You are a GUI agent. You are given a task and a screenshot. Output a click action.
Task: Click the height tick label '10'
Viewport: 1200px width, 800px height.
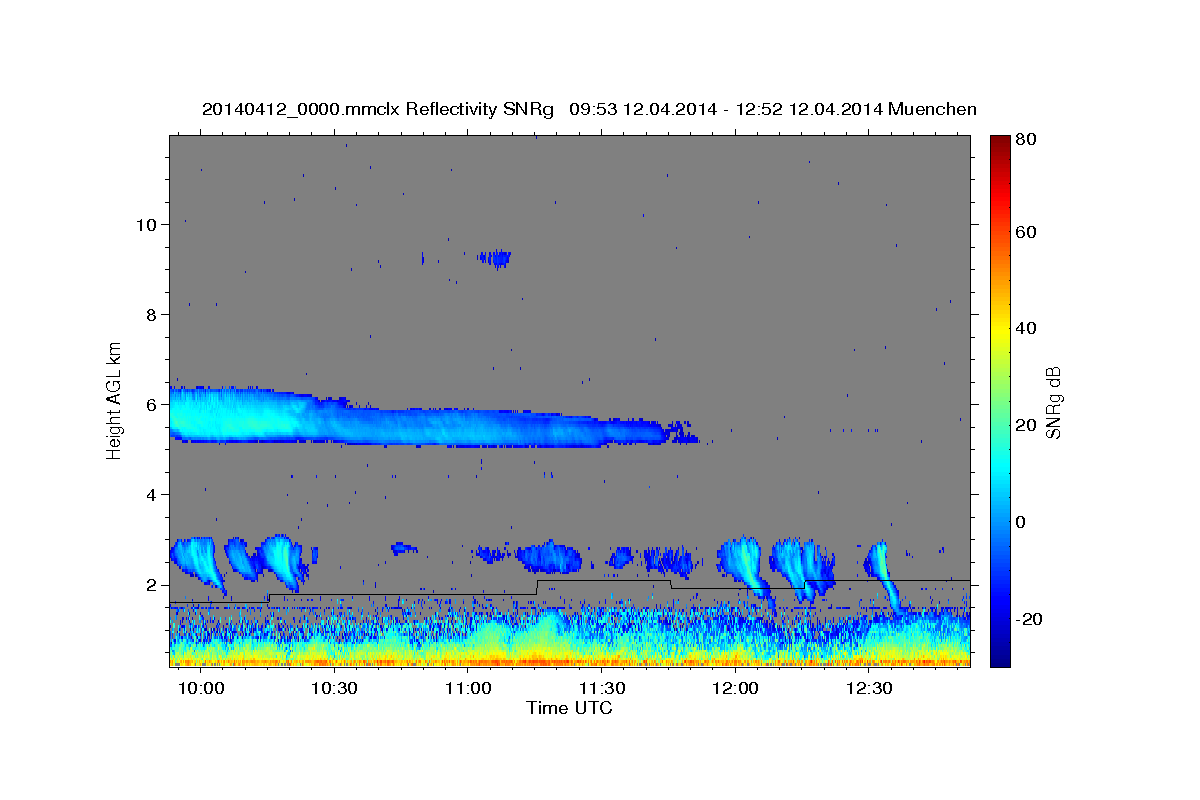(x=145, y=224)
